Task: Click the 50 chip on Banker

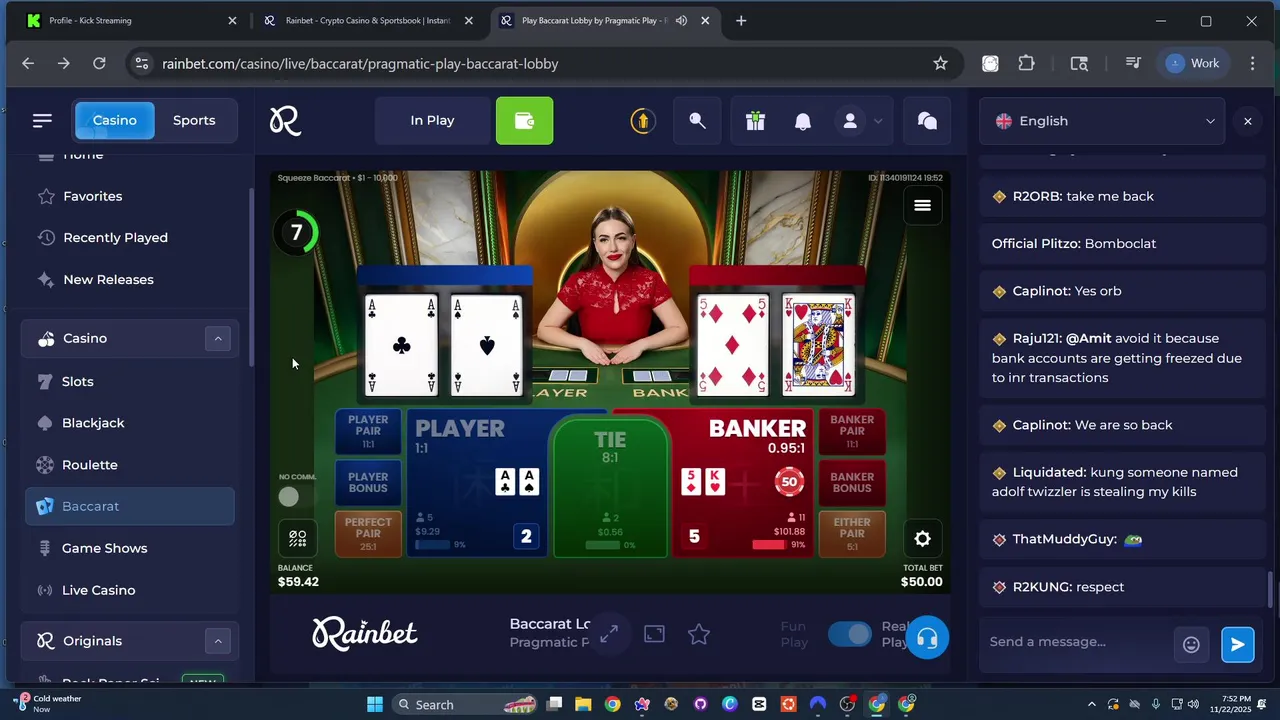Action: tap(790, 482)
